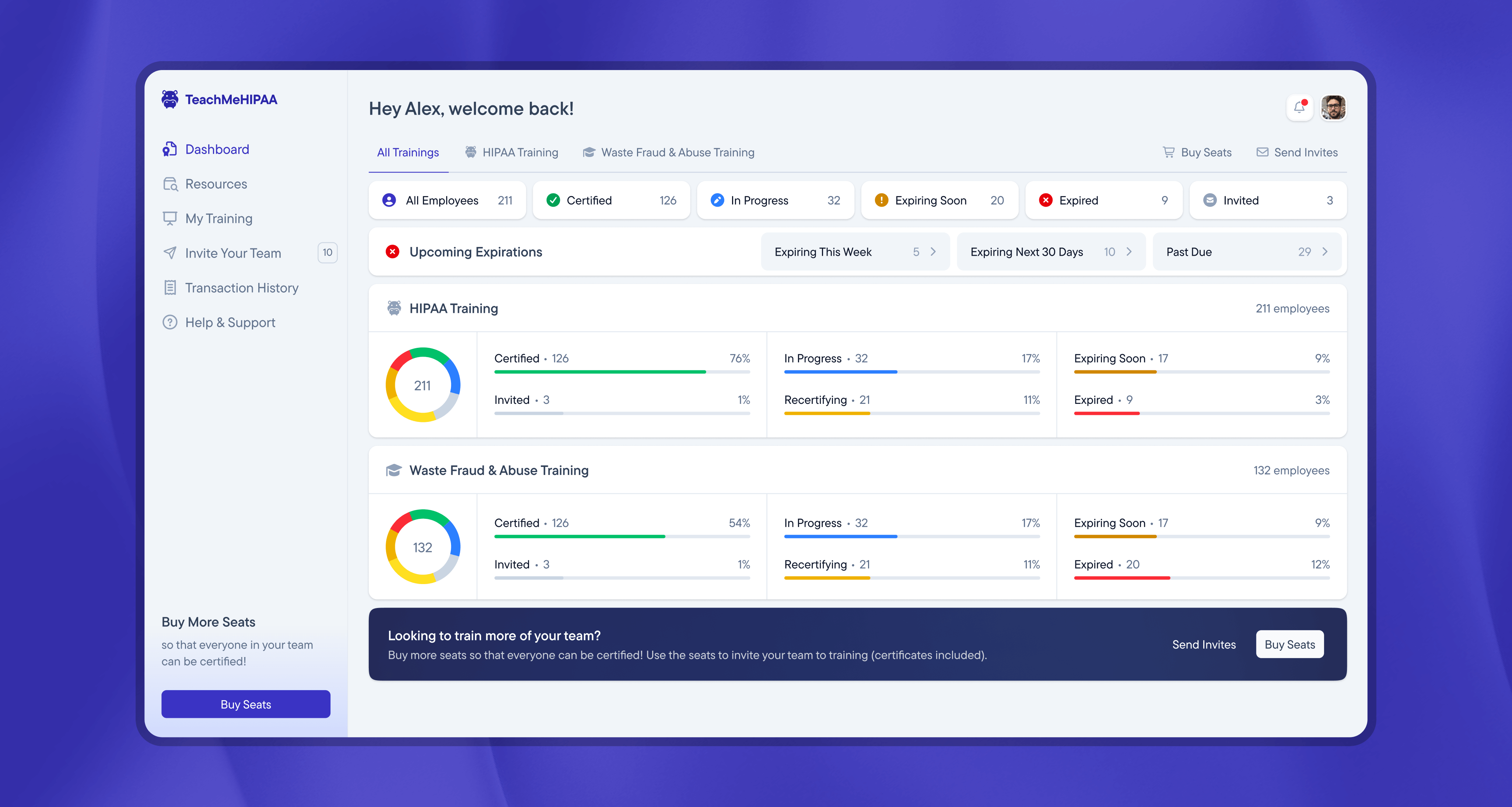This screenshot has height=807, width=1512.
Task: Switch to the HIPAA Training tab
Action: [511, 153]
